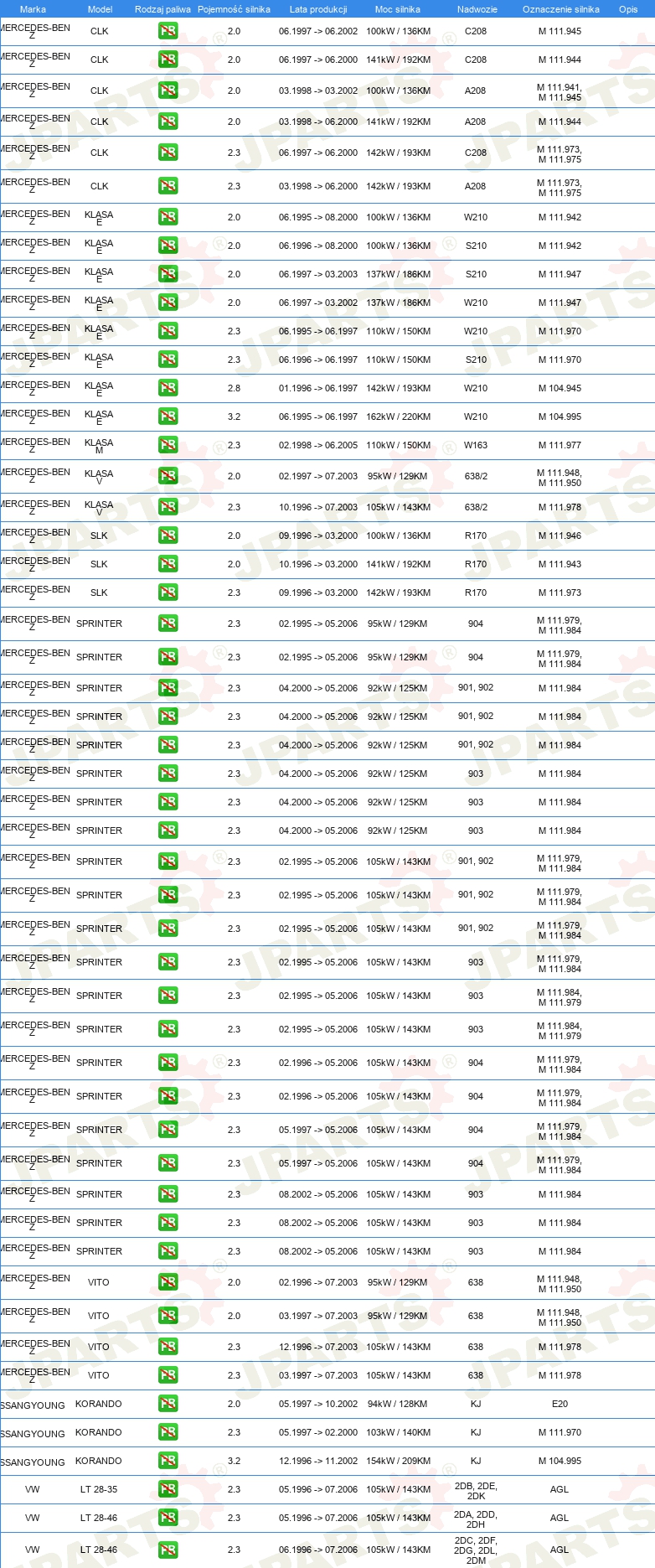Select engine capacity cell 2.8
Image resolution: width=655 pixels, height=1568 pixels.
[x=234, y=388]
